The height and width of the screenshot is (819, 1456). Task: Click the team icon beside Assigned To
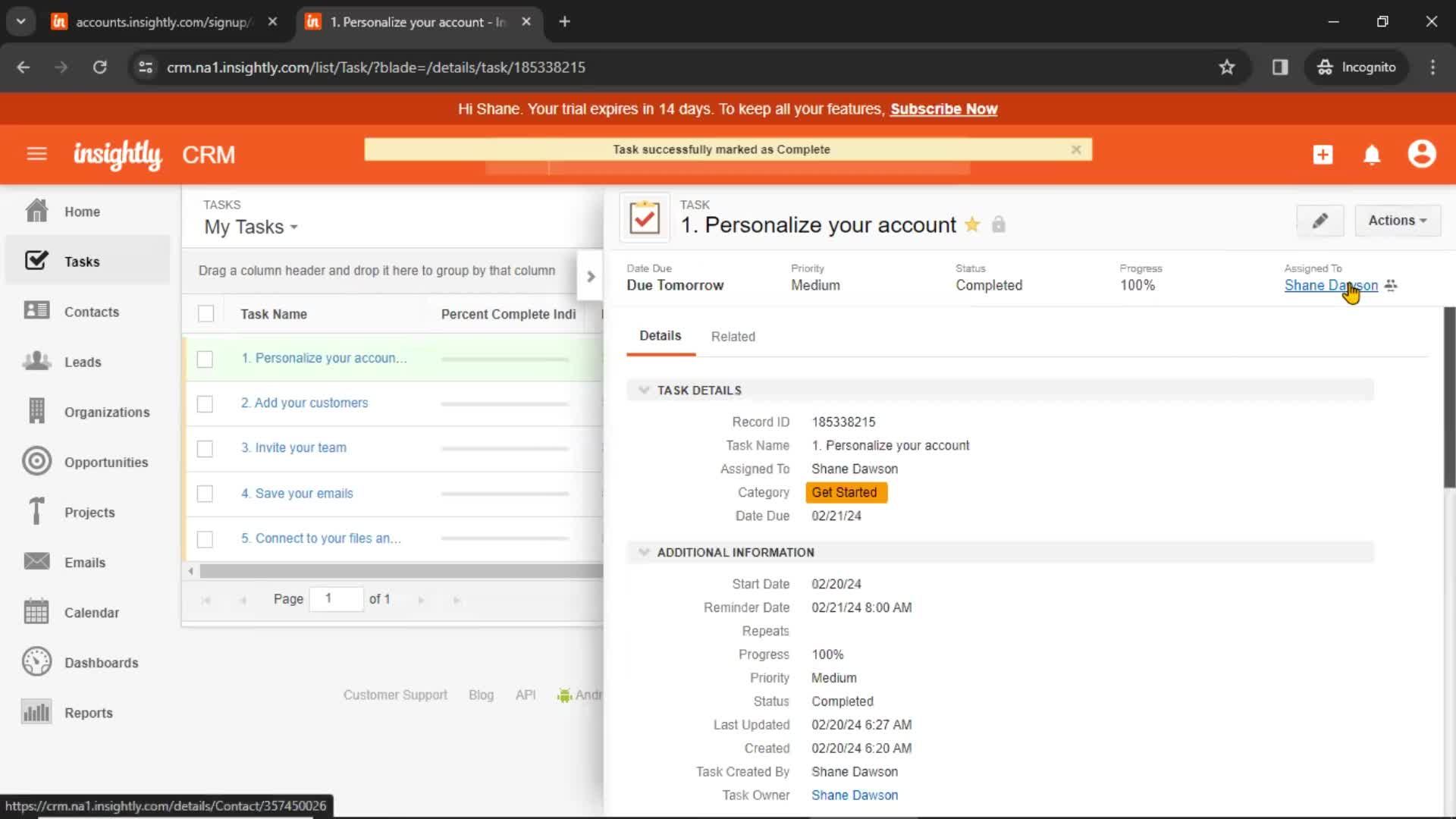click(x=1391, y=285)
